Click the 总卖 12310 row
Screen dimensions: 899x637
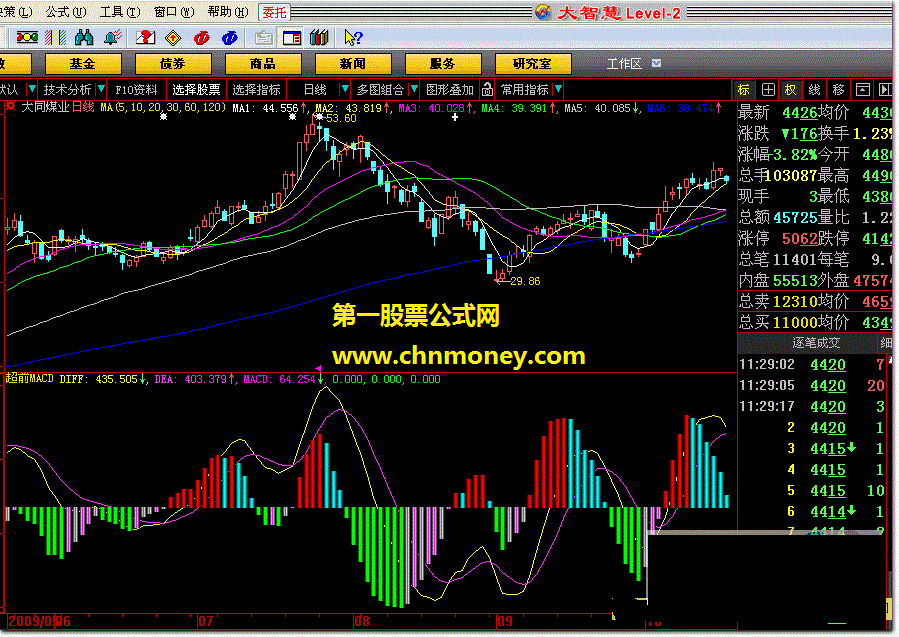coord(815,301)
